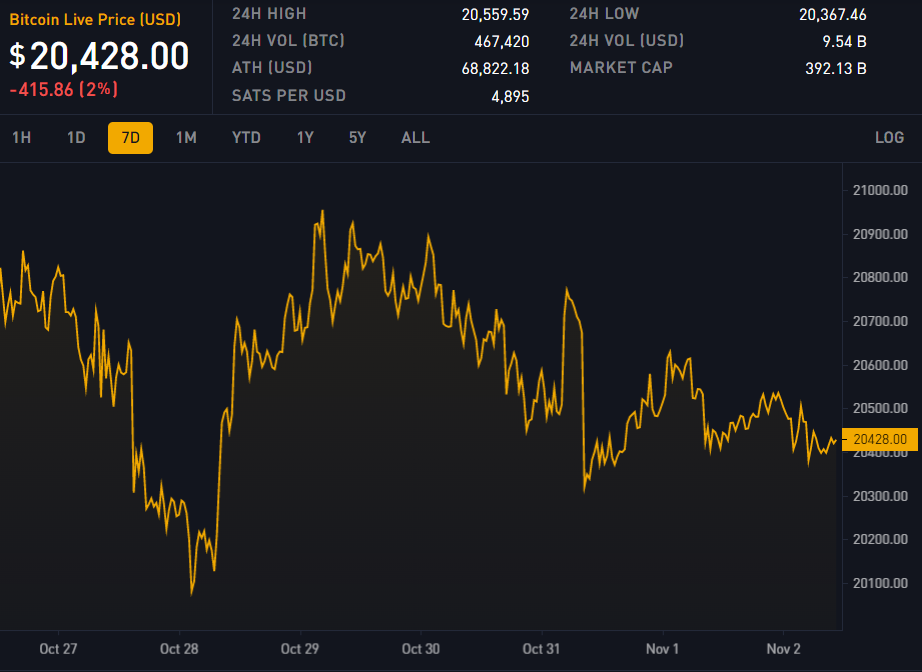Click the ATH (USD) label
This screenshot has width=922, height=672.
272,68
